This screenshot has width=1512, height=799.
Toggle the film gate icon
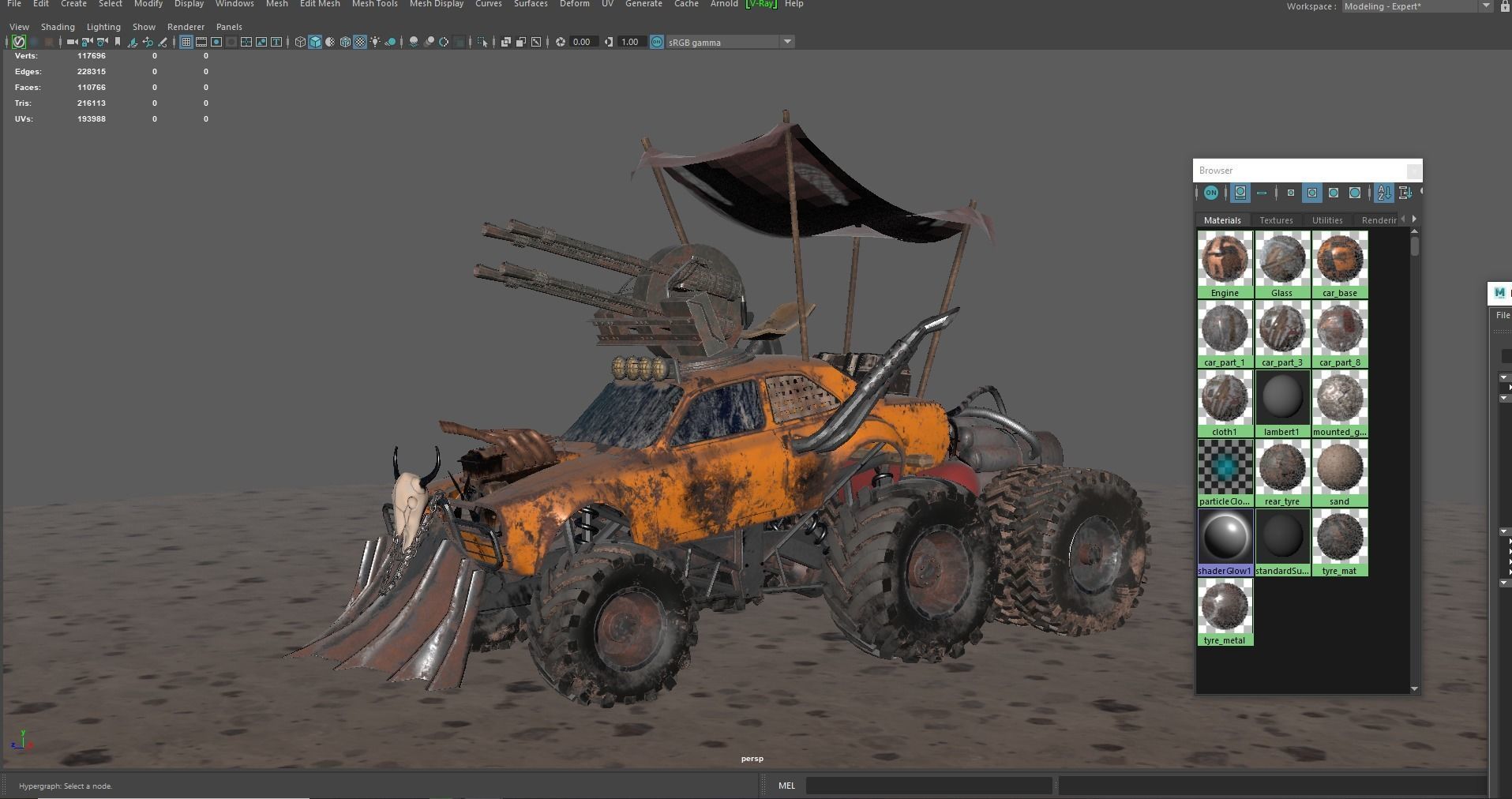(201, 42)
